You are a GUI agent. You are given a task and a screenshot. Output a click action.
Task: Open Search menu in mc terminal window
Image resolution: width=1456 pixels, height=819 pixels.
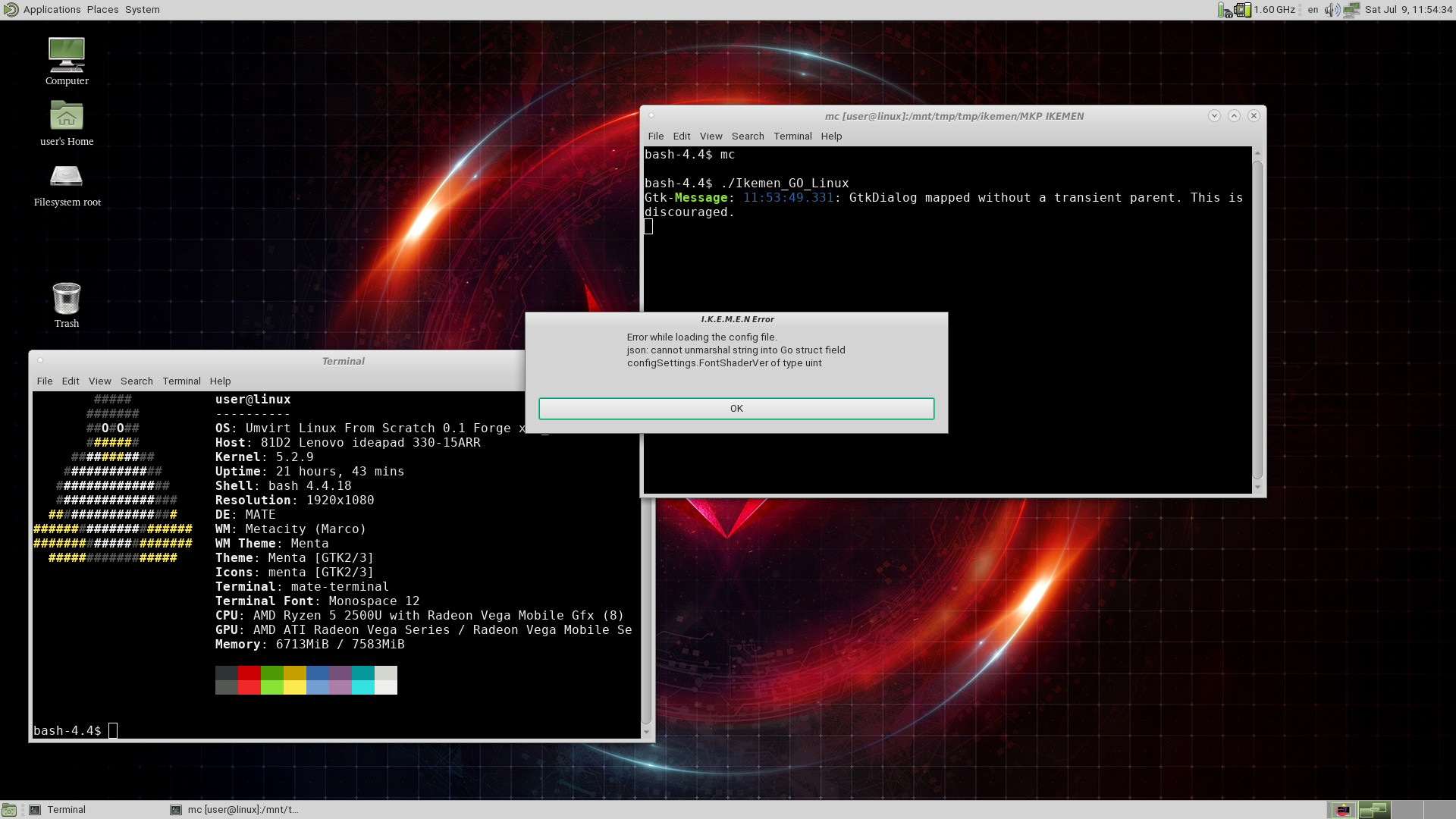[x=747, y=136]
